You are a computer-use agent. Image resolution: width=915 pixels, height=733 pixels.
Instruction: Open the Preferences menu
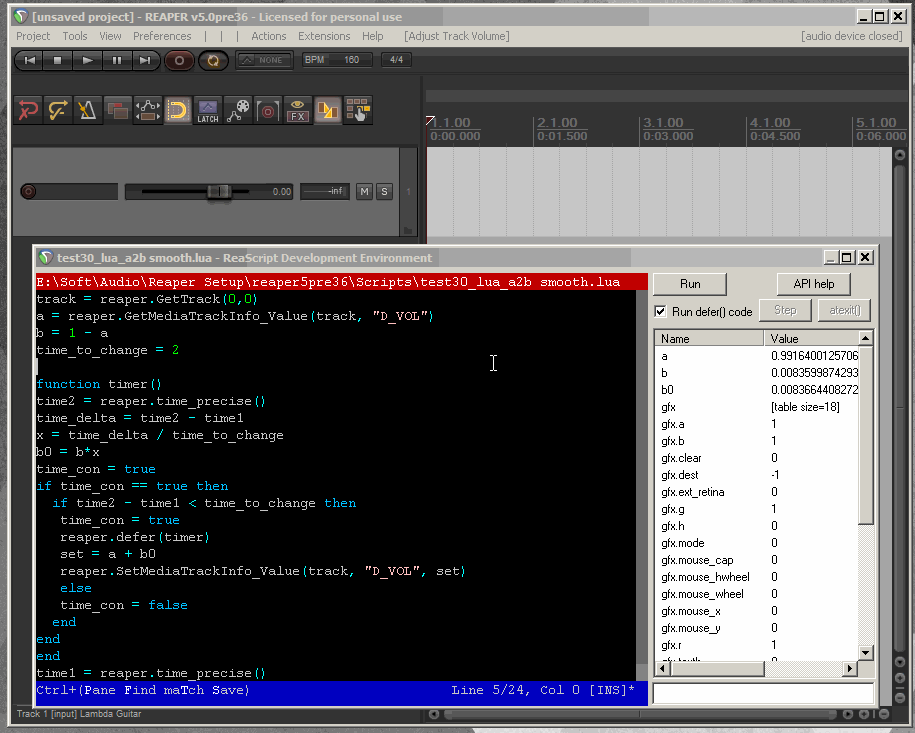click(x=162, y=36)
